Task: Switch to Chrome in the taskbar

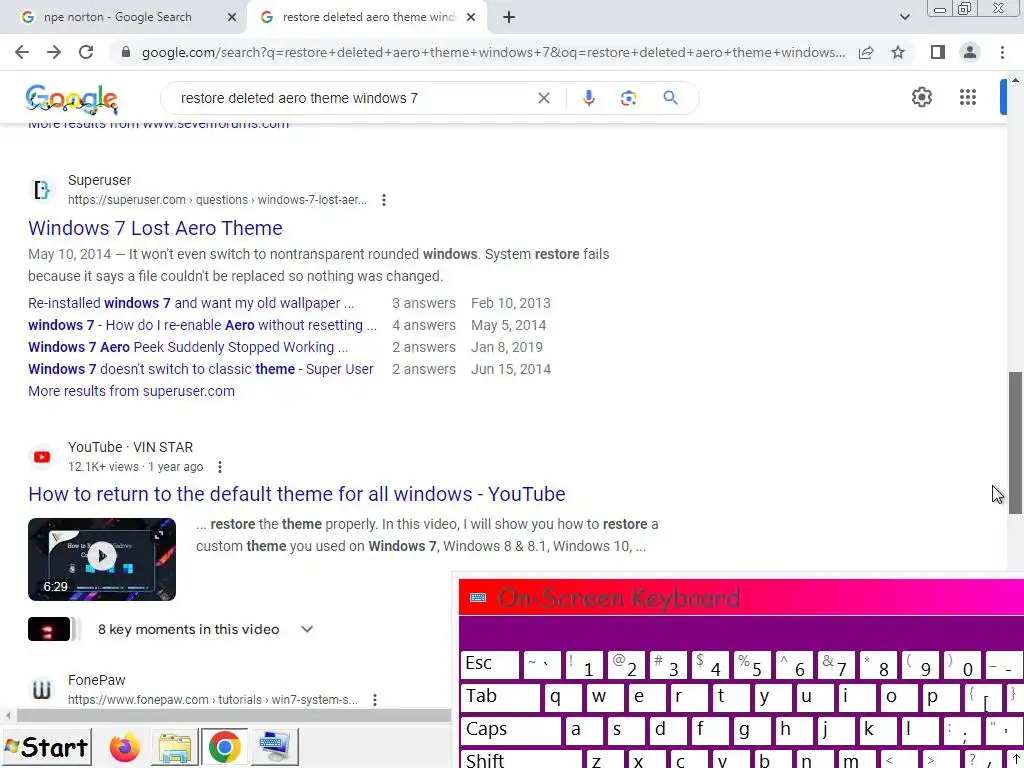Action: pos(224,747)
